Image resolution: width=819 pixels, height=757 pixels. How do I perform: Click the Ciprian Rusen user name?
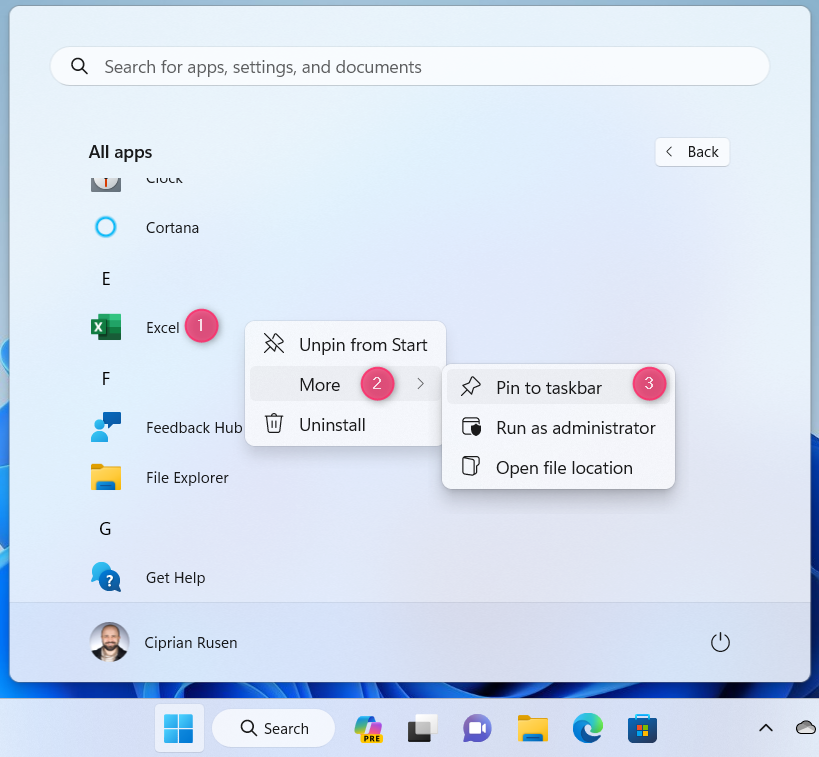coord(191,643)
